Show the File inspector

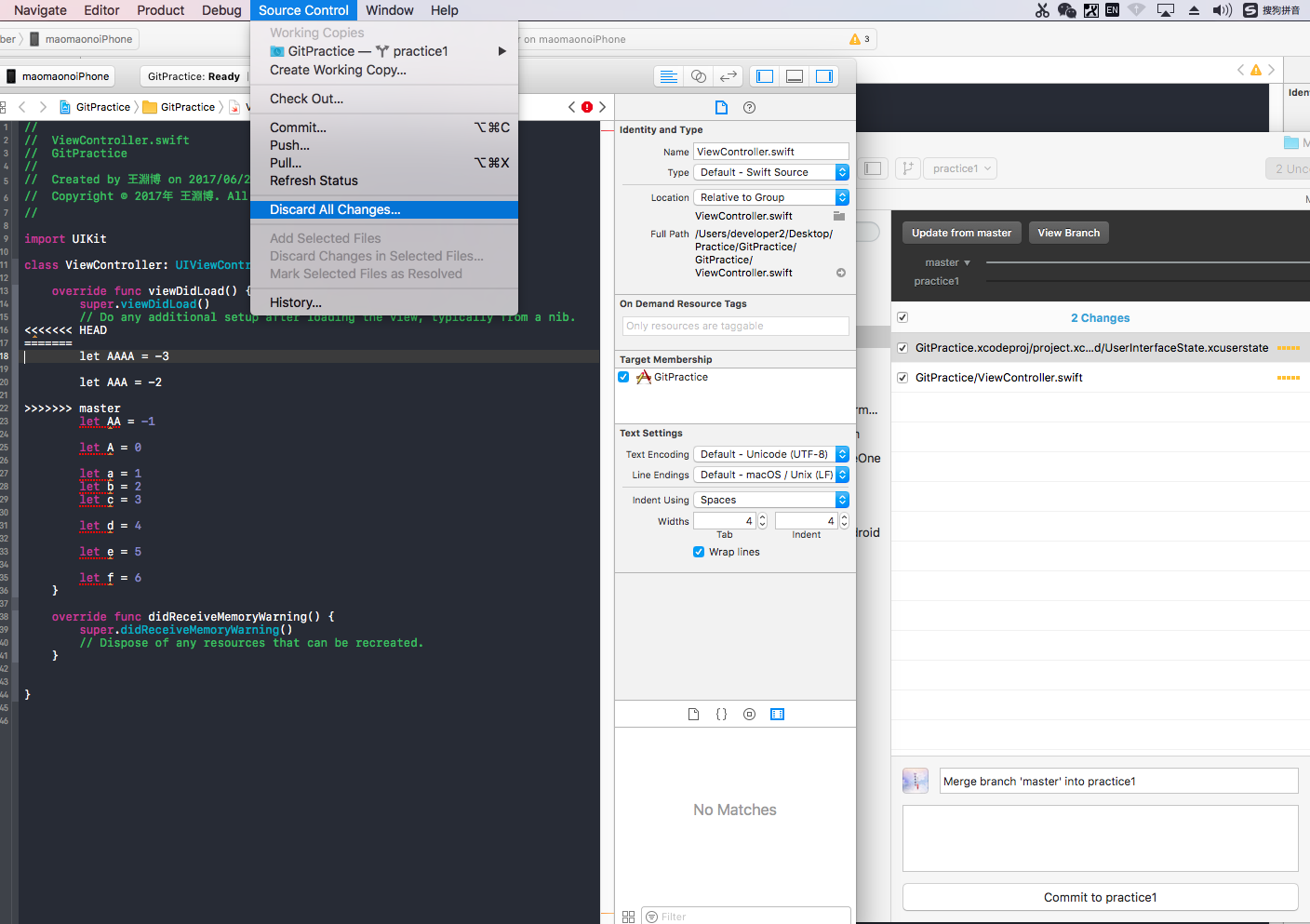pyautogui.click(x=721, y=107)
